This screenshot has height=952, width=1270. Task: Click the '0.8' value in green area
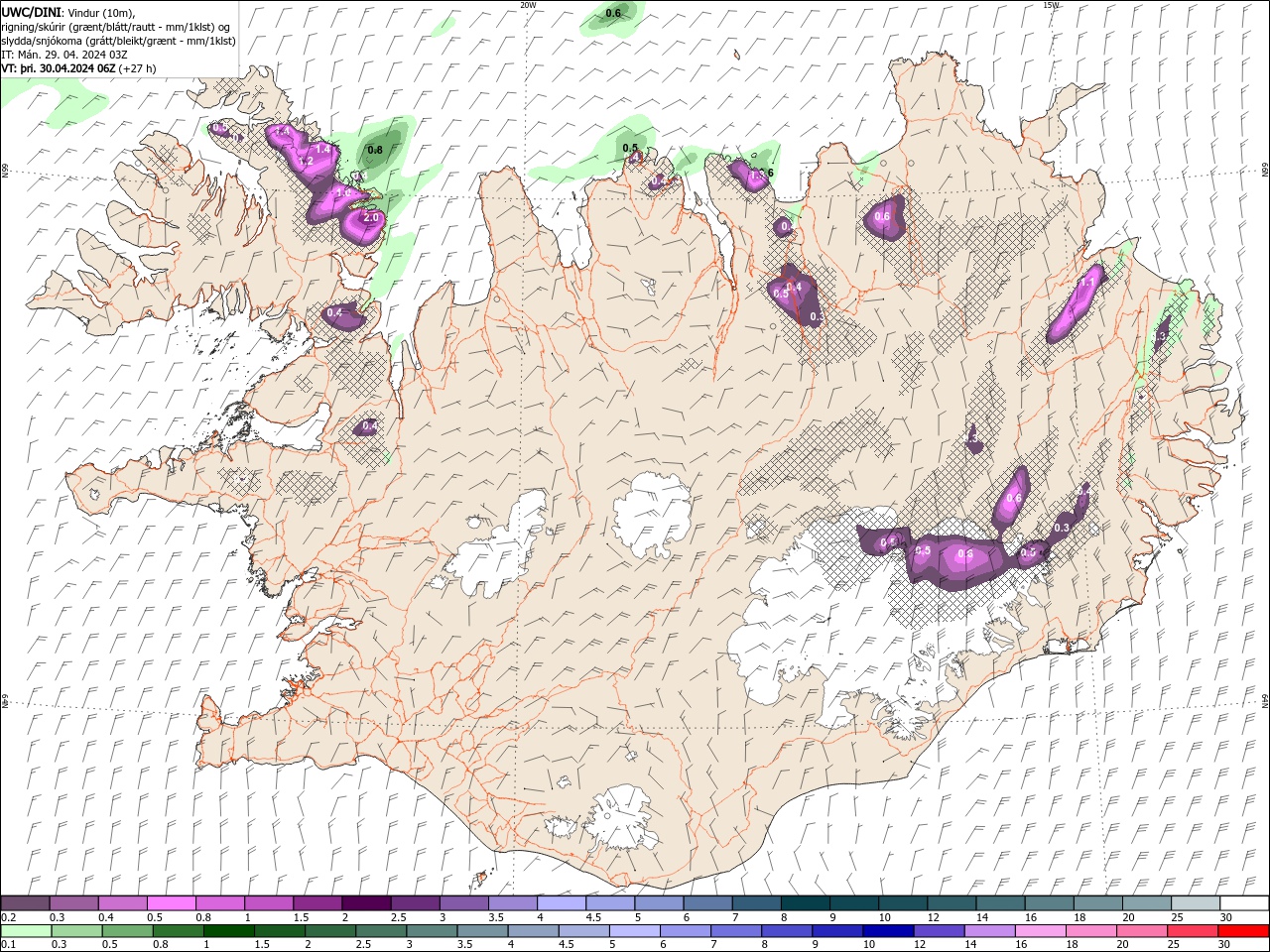(x=375, y=150)
